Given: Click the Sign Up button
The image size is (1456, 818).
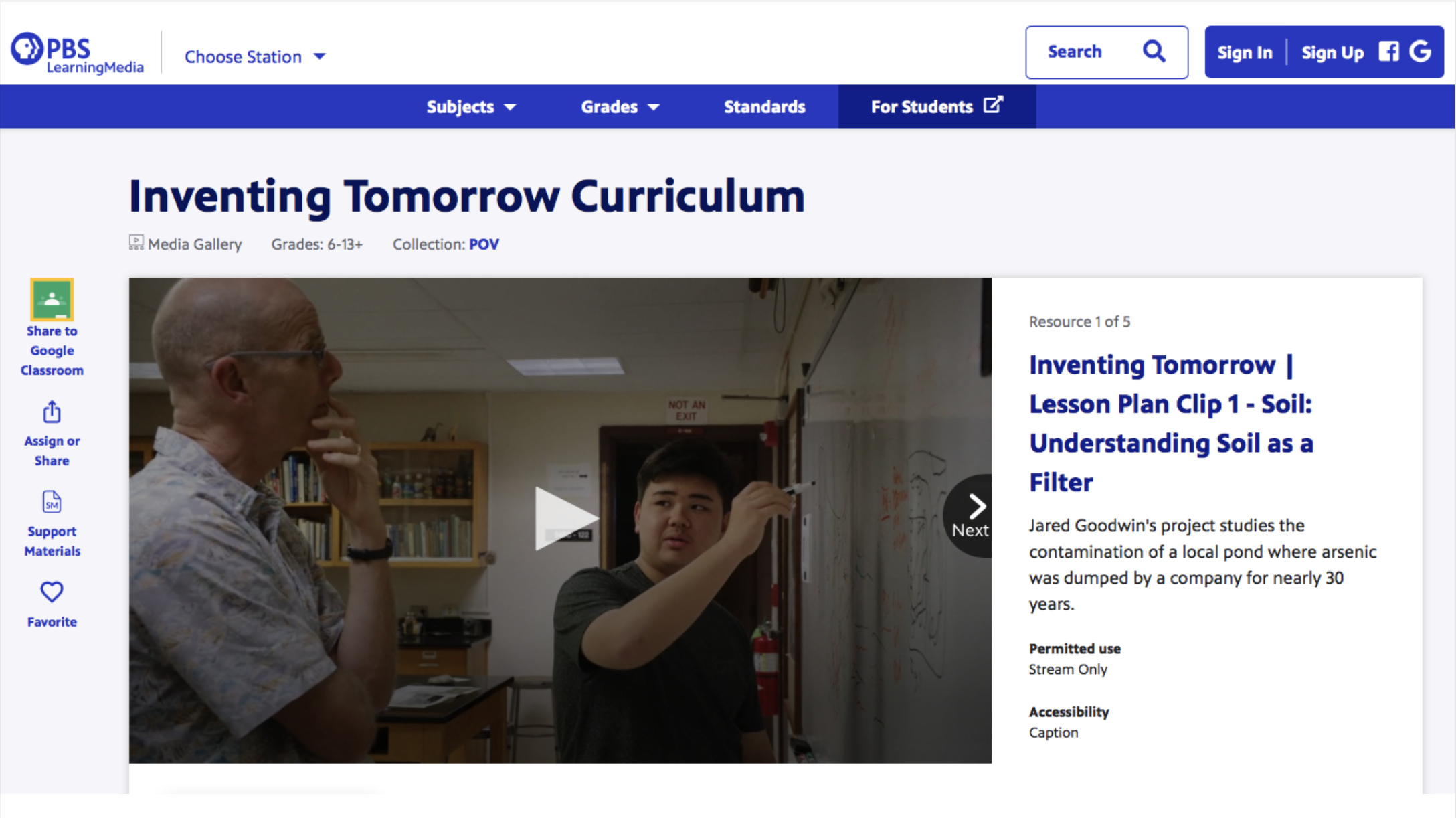Looking at the screenshot, I should click(x=1332, y=53).
